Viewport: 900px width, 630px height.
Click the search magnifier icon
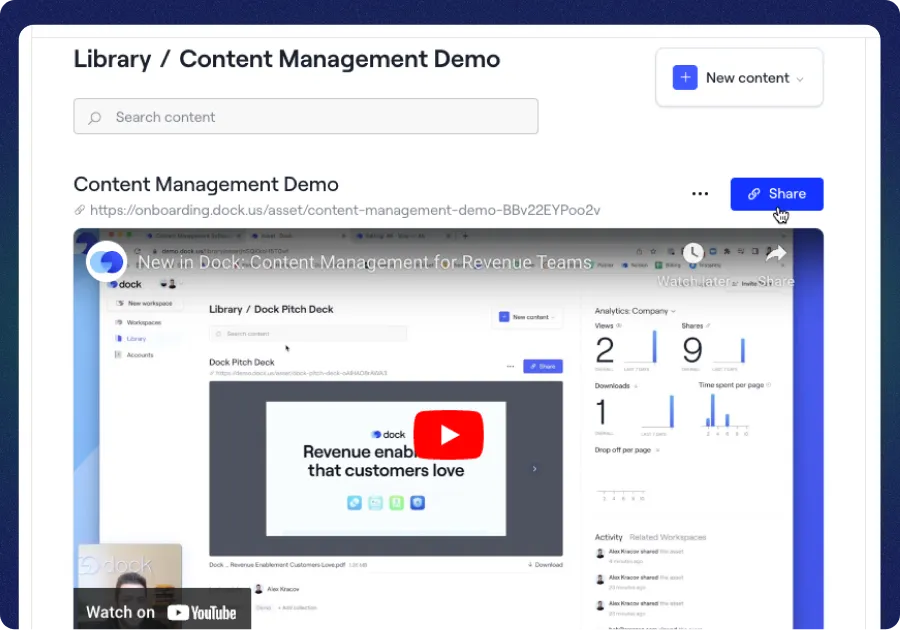[x=95, y=118]
